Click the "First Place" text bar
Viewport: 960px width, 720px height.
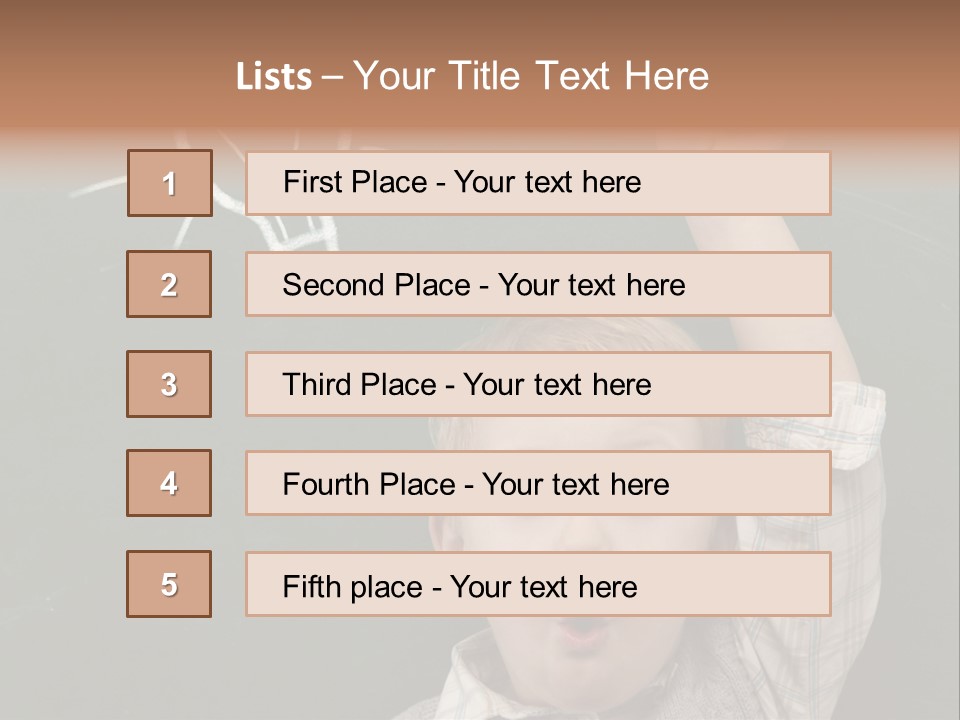coord(538,183)
